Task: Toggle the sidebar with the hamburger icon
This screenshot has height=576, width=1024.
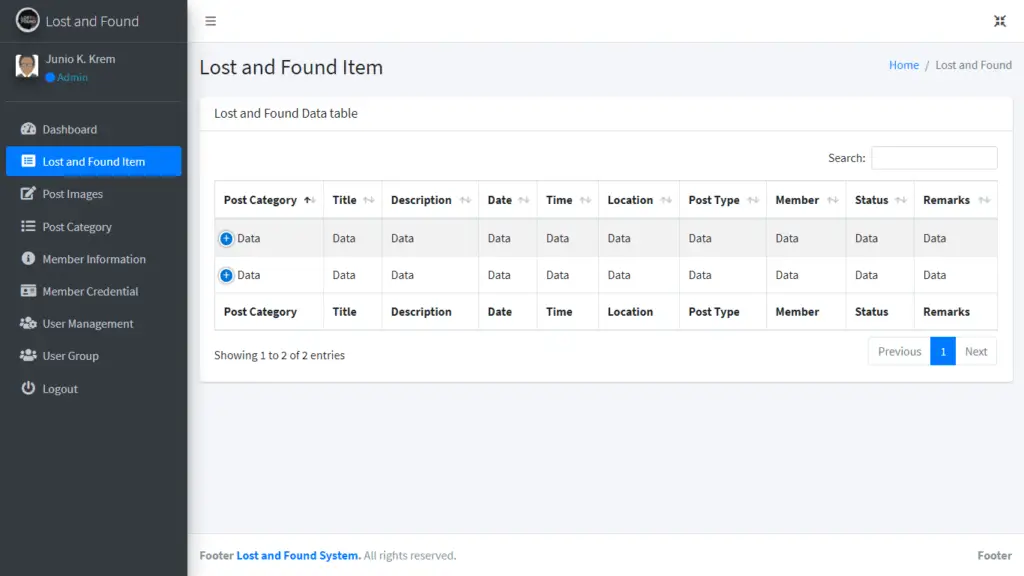Action: (210, 21)
